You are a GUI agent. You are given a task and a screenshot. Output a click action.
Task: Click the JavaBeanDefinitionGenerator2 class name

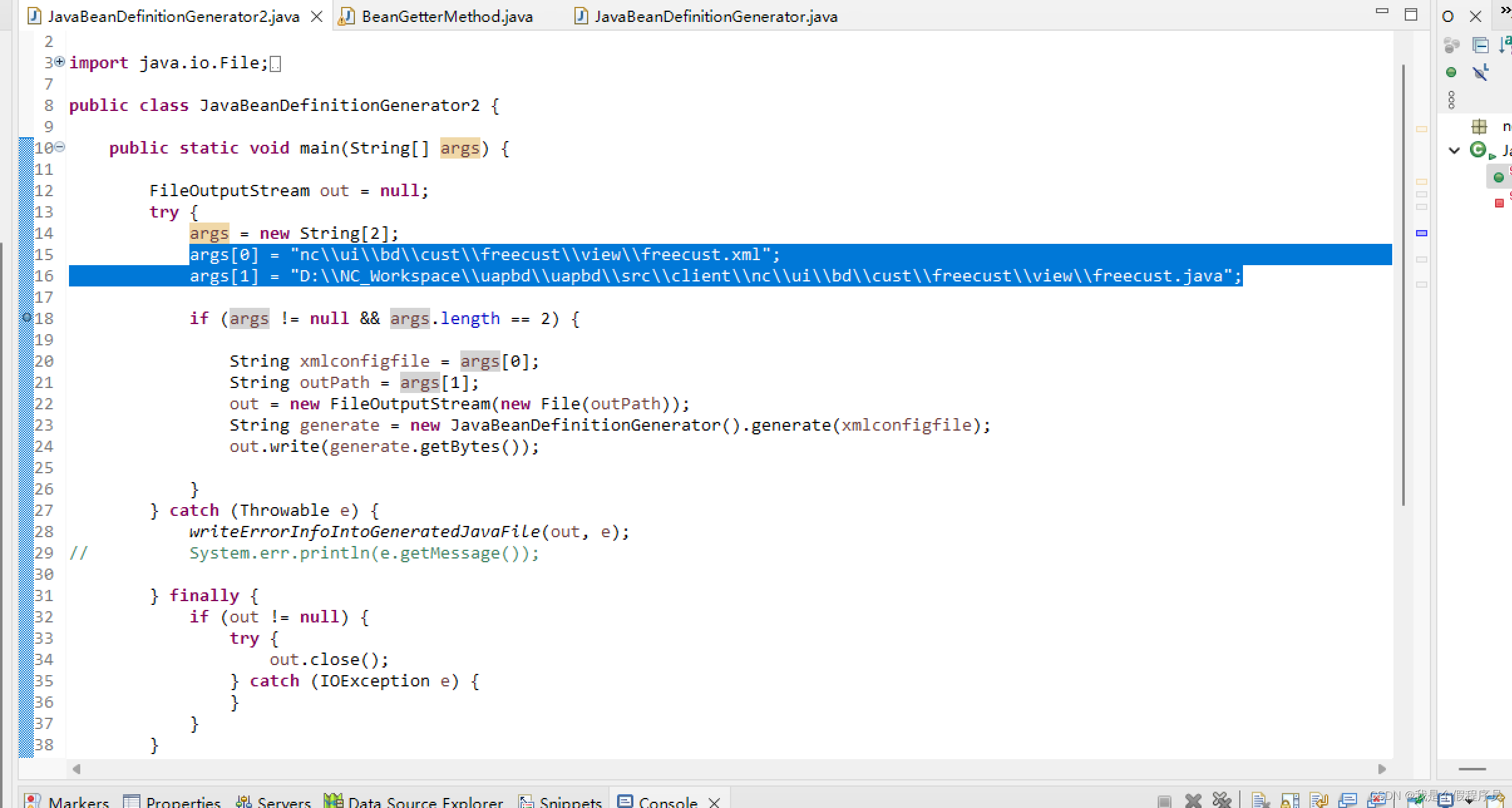click(x=339, y=105)
